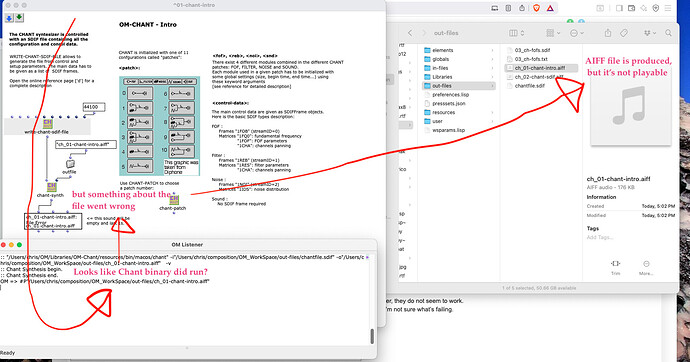Click the OM Listener title bar
The width and height of the screenshot is (690, 362).
tap(188, 245)
